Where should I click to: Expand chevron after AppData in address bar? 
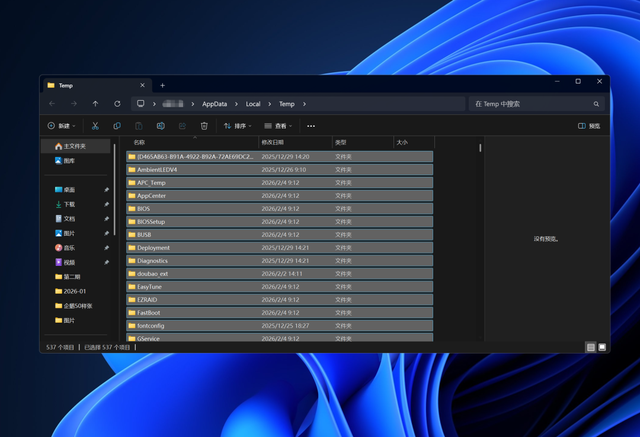236,104
